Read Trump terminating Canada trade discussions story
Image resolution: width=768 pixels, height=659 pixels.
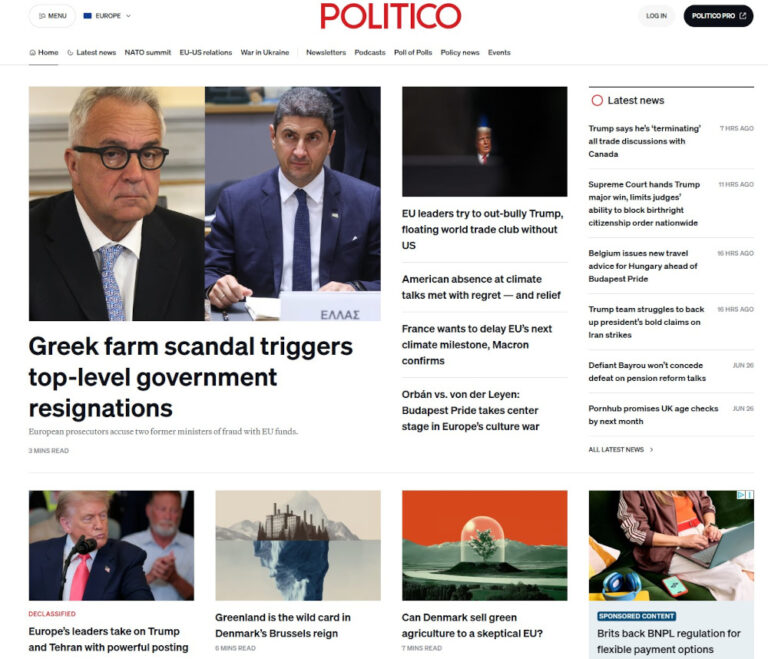click(645, 141)
